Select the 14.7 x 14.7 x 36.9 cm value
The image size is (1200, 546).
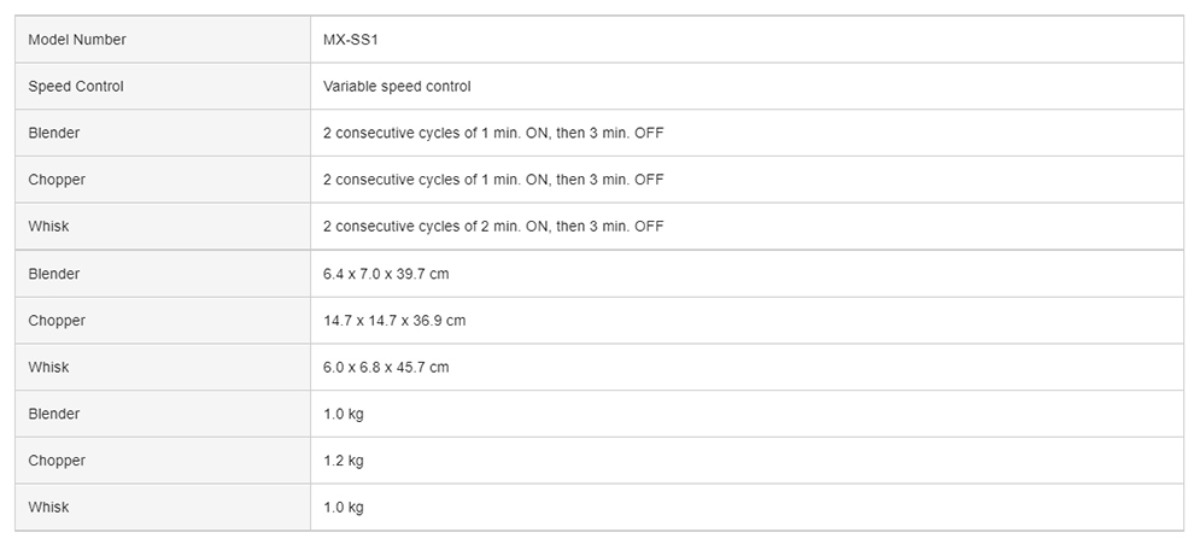(x=394, y=321)
